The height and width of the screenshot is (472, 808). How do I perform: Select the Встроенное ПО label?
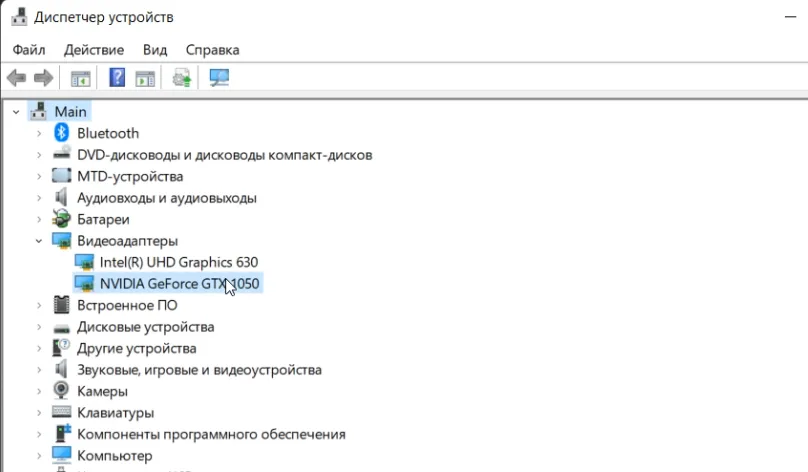(x=127, y=306)
